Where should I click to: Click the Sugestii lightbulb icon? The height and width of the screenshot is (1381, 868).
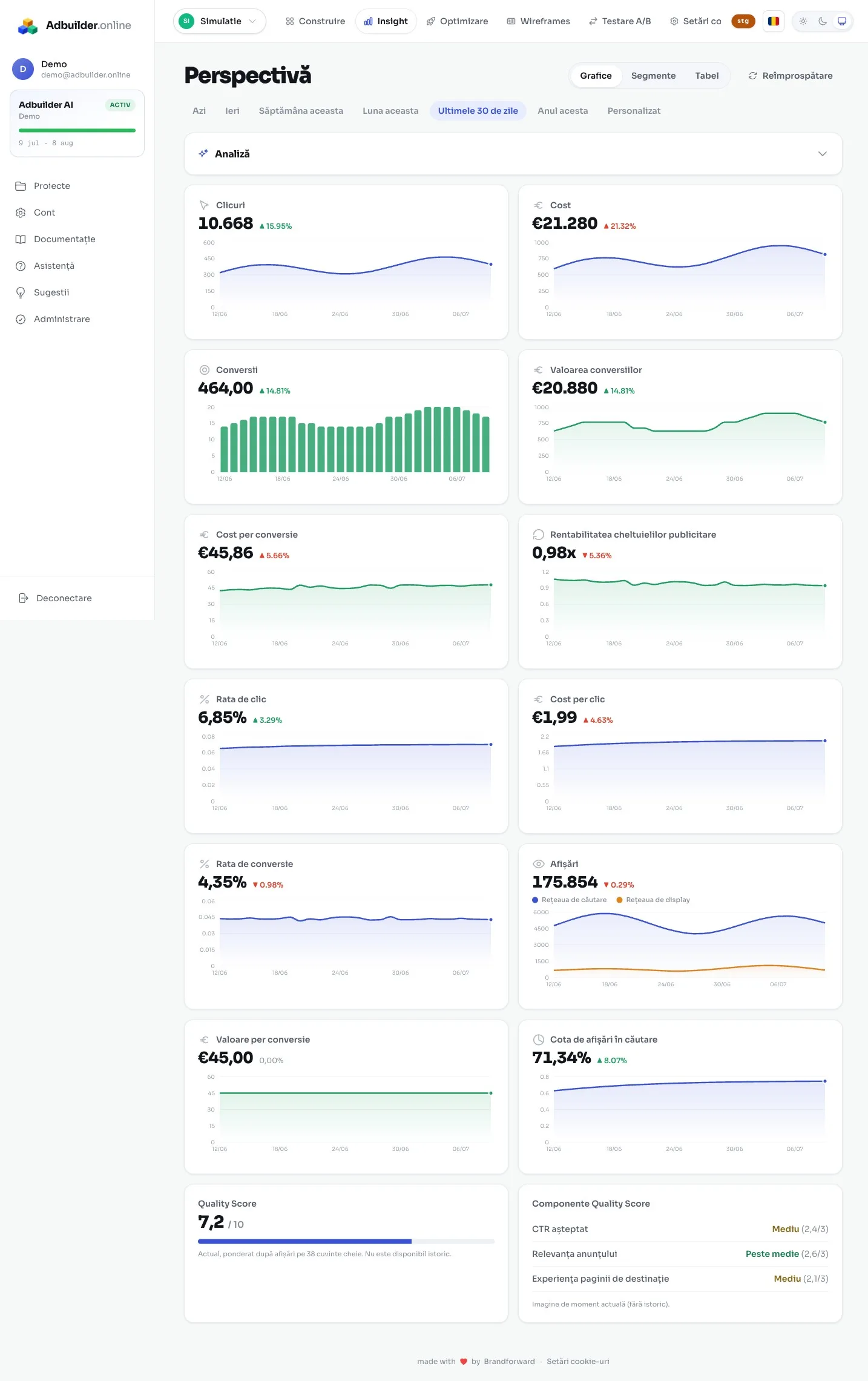coord(21,292)
